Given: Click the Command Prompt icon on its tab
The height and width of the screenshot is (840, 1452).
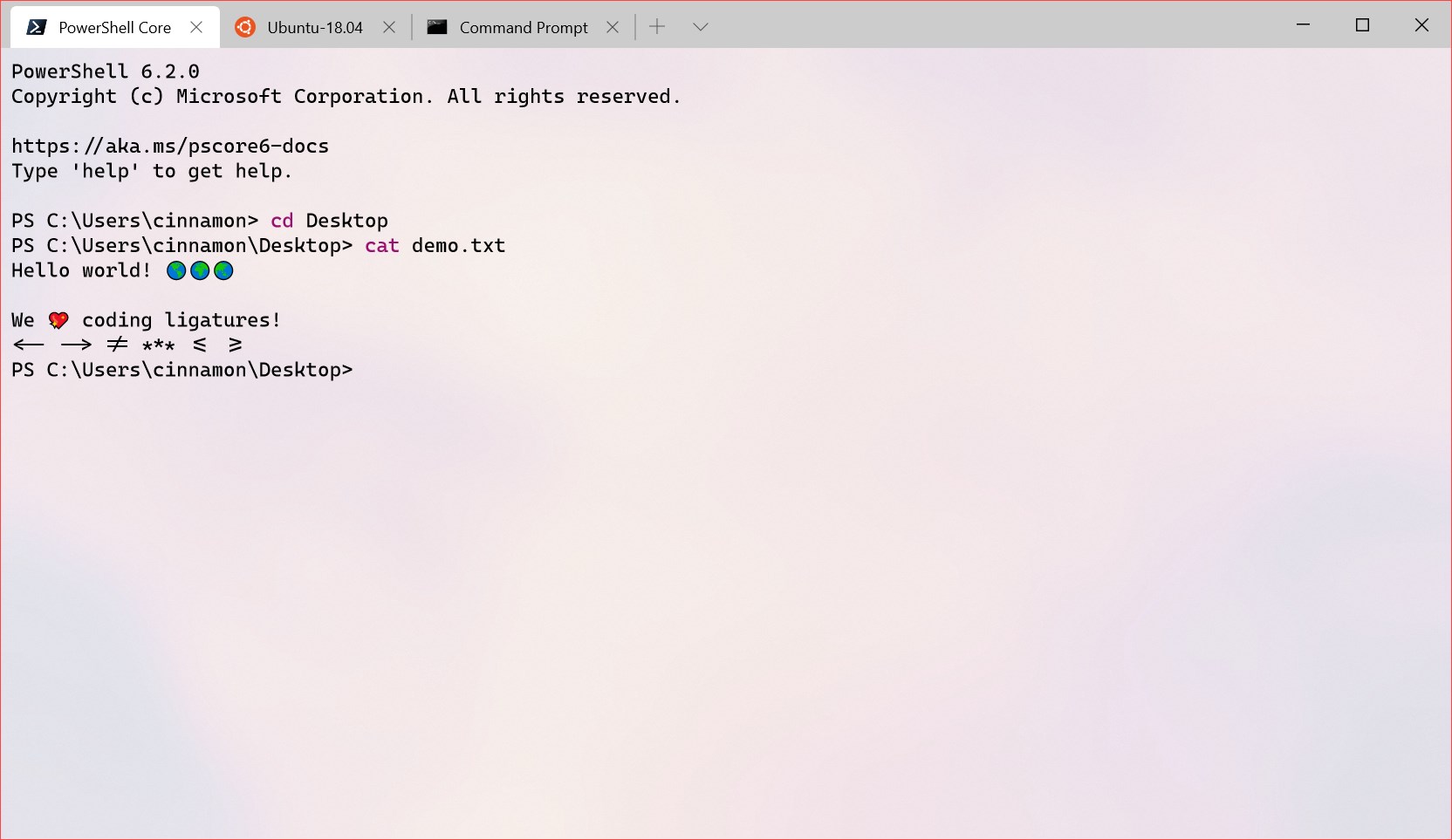Looking at the screenshot, I should point(436,26).
